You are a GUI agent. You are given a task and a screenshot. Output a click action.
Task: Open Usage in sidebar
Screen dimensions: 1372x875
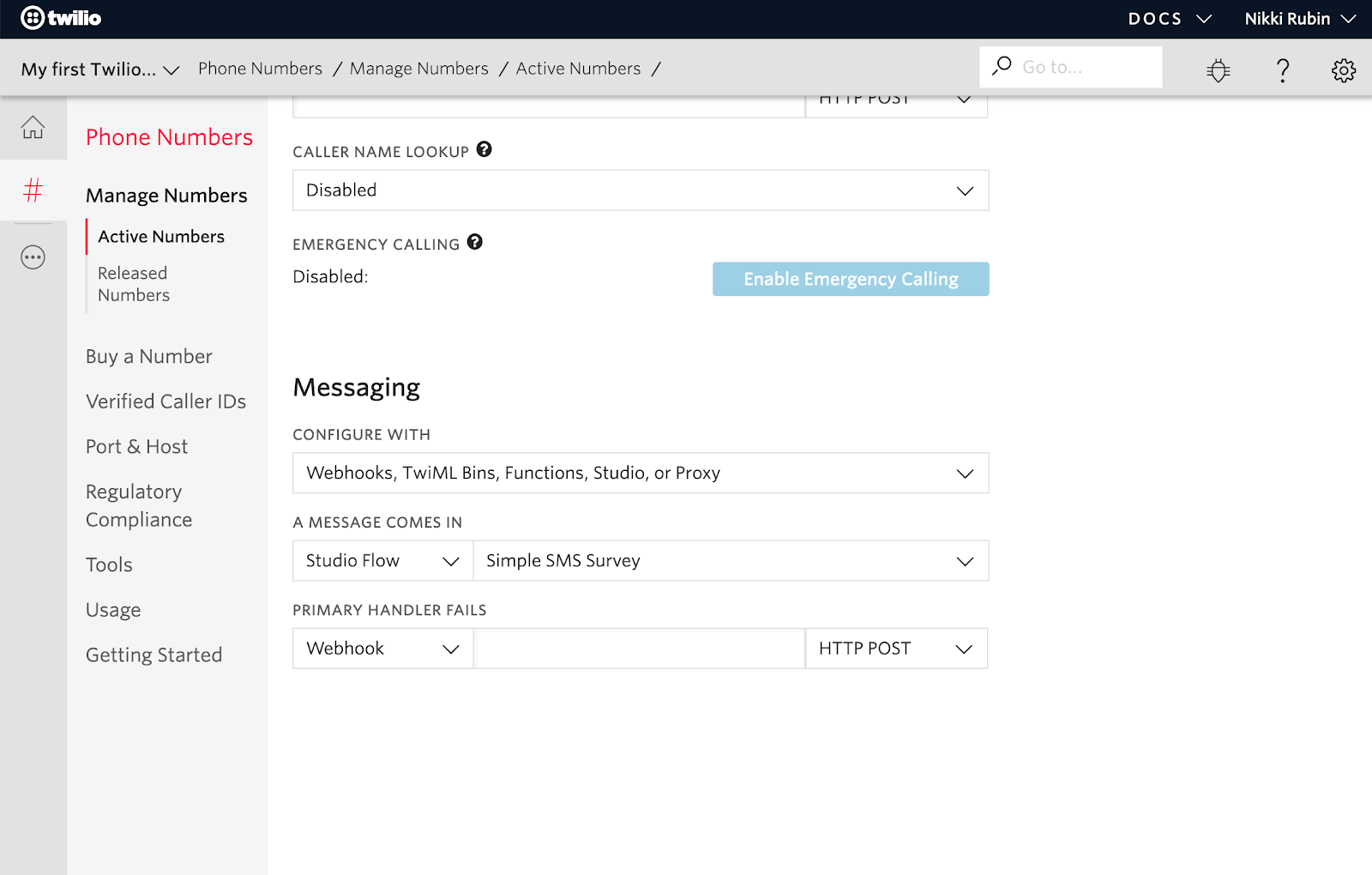[x=113, y=610]
